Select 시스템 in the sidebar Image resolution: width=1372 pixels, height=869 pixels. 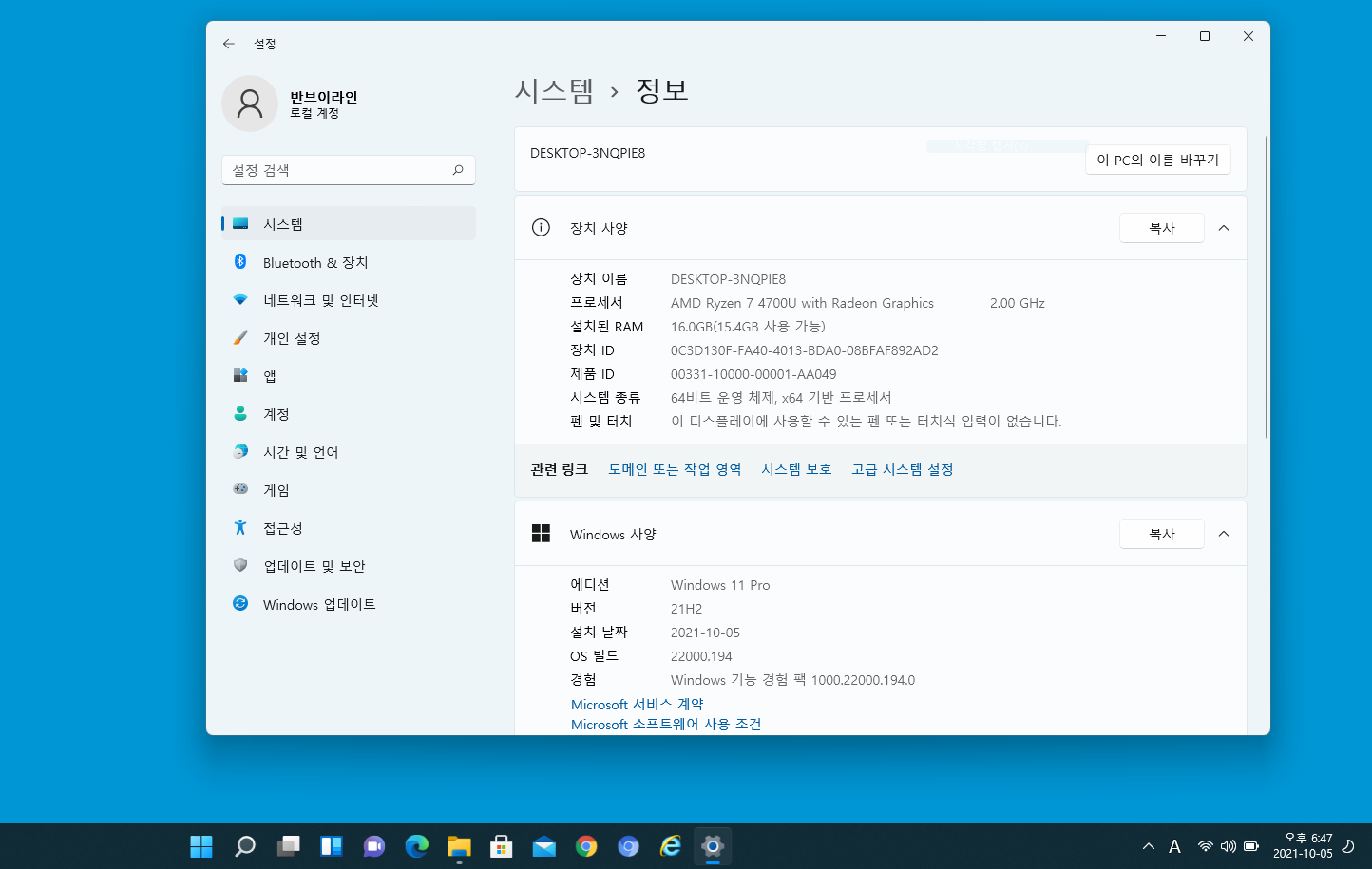(x=348, y=223)
